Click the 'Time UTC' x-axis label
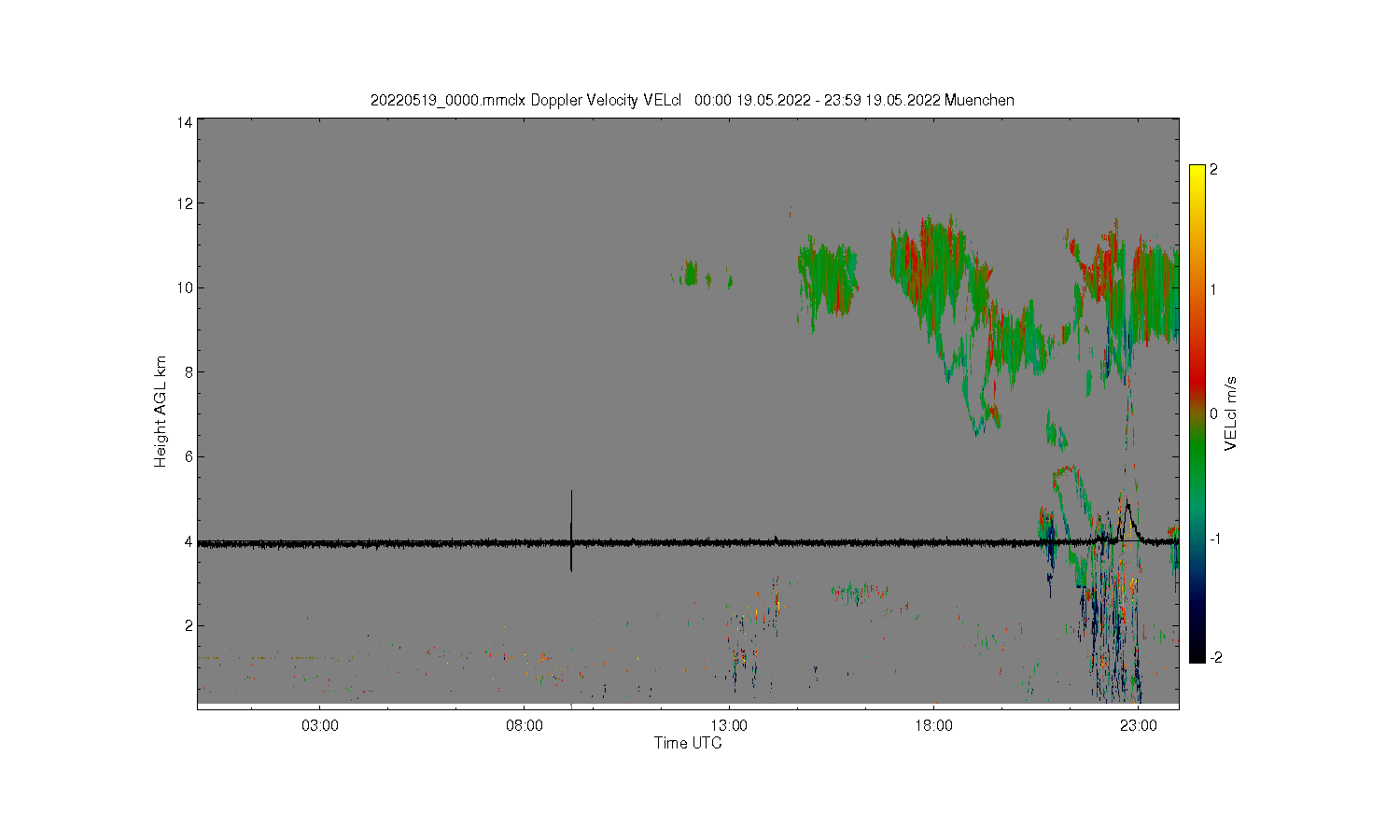 click(x=688, y=743)
